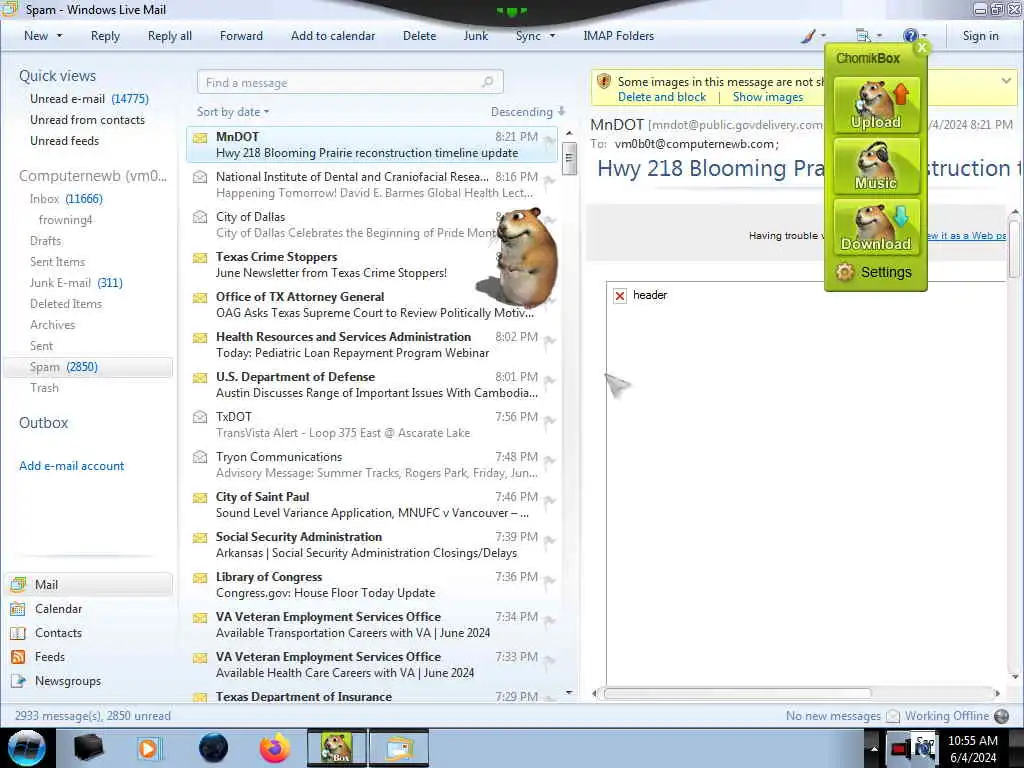Click the Working Offline globe icon

pyautogui.click(x=1001, y=716)
